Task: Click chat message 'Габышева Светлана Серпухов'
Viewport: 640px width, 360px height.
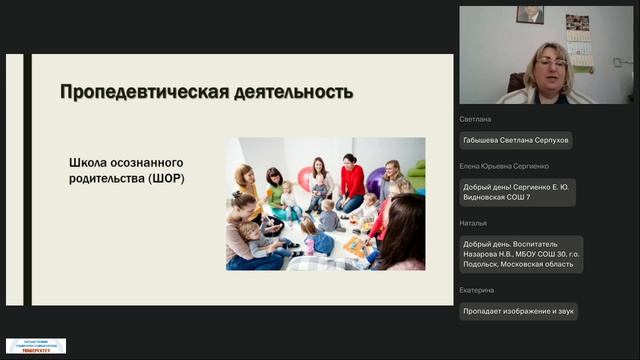Action: tap(516, 140)
